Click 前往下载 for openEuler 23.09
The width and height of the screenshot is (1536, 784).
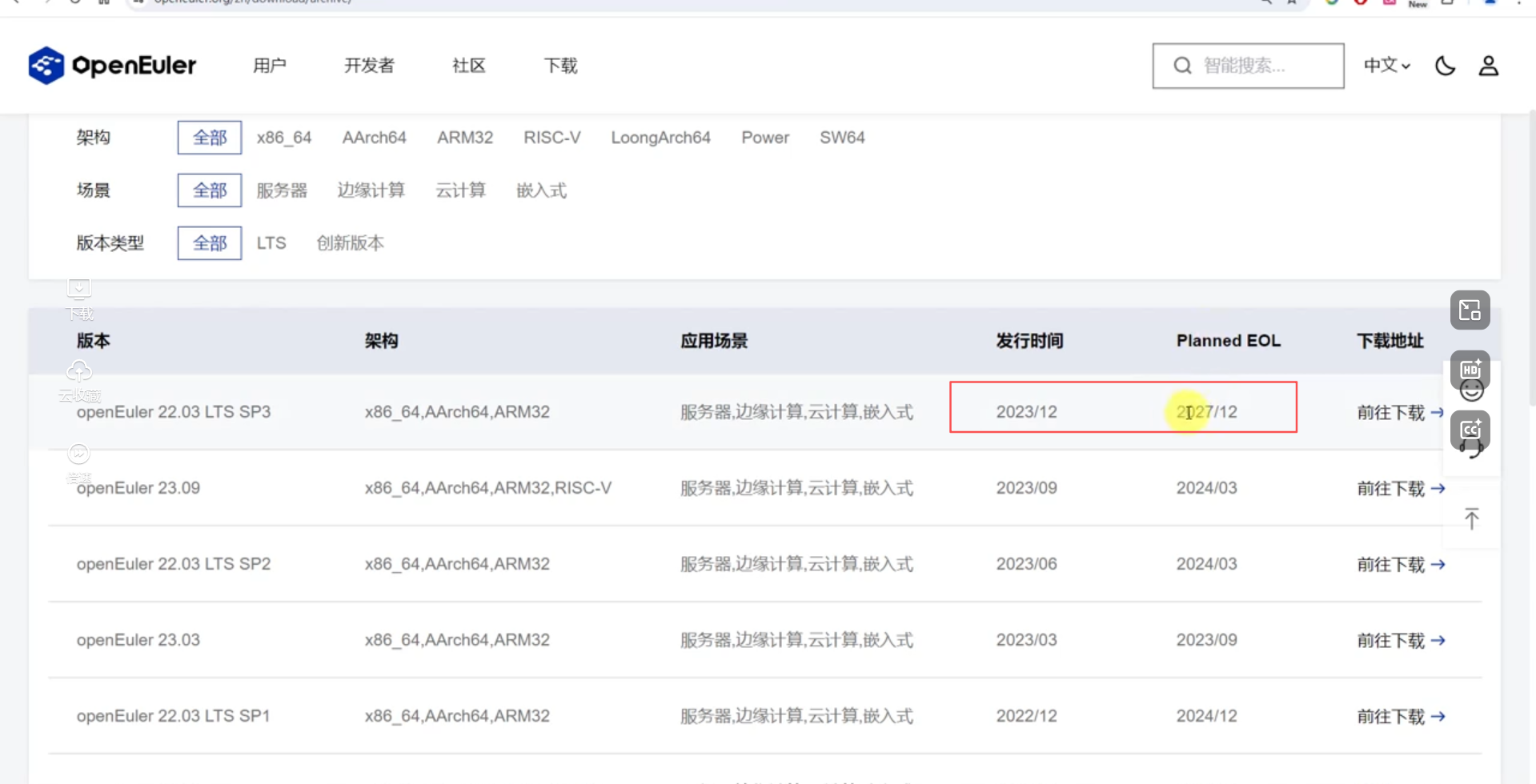click(1391, 488)
